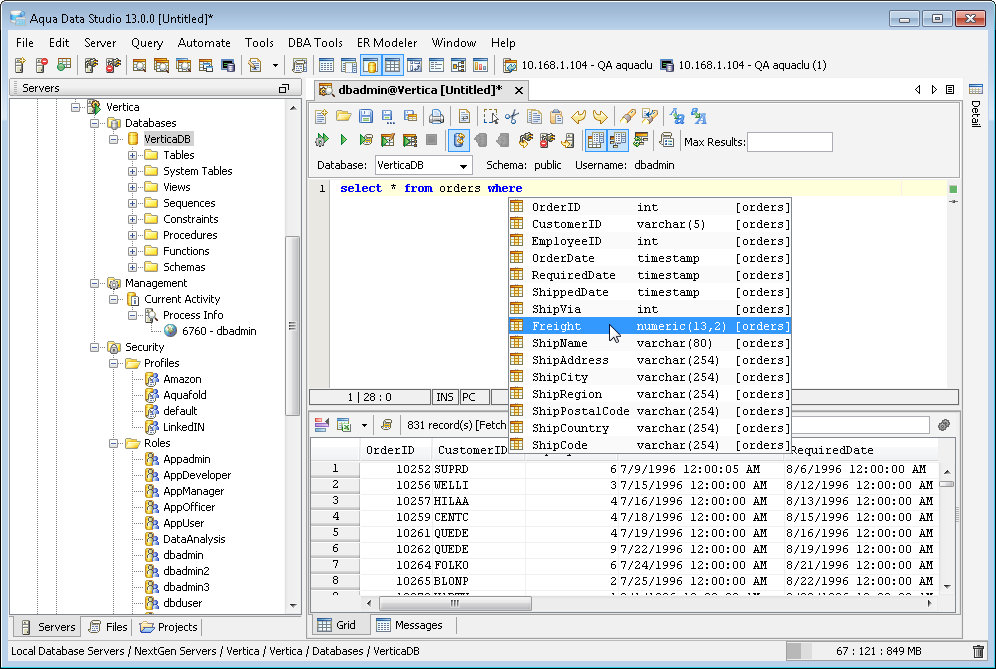Open the Query Analyzer terminal icon in main toolbar
The height and width of the screenshot is (669, 996).
[227, 65]
